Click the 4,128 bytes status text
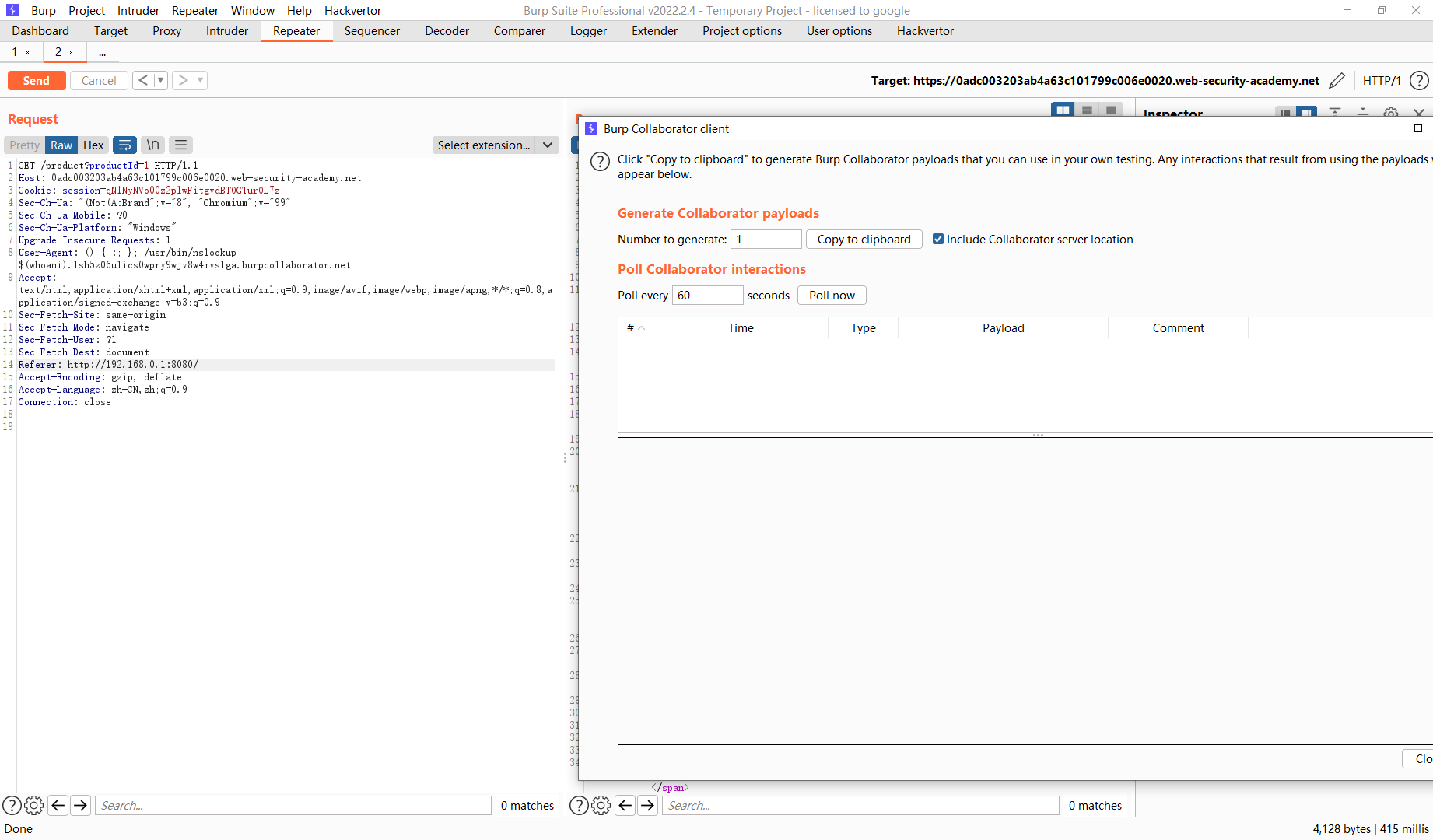Screen dimensions: 1433x840 1341,828
